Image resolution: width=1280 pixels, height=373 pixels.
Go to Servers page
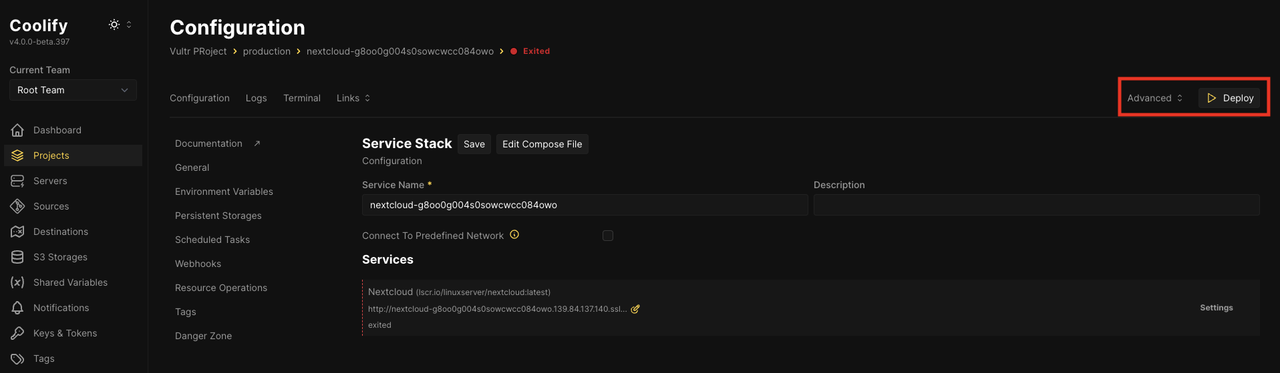point(50,181)
